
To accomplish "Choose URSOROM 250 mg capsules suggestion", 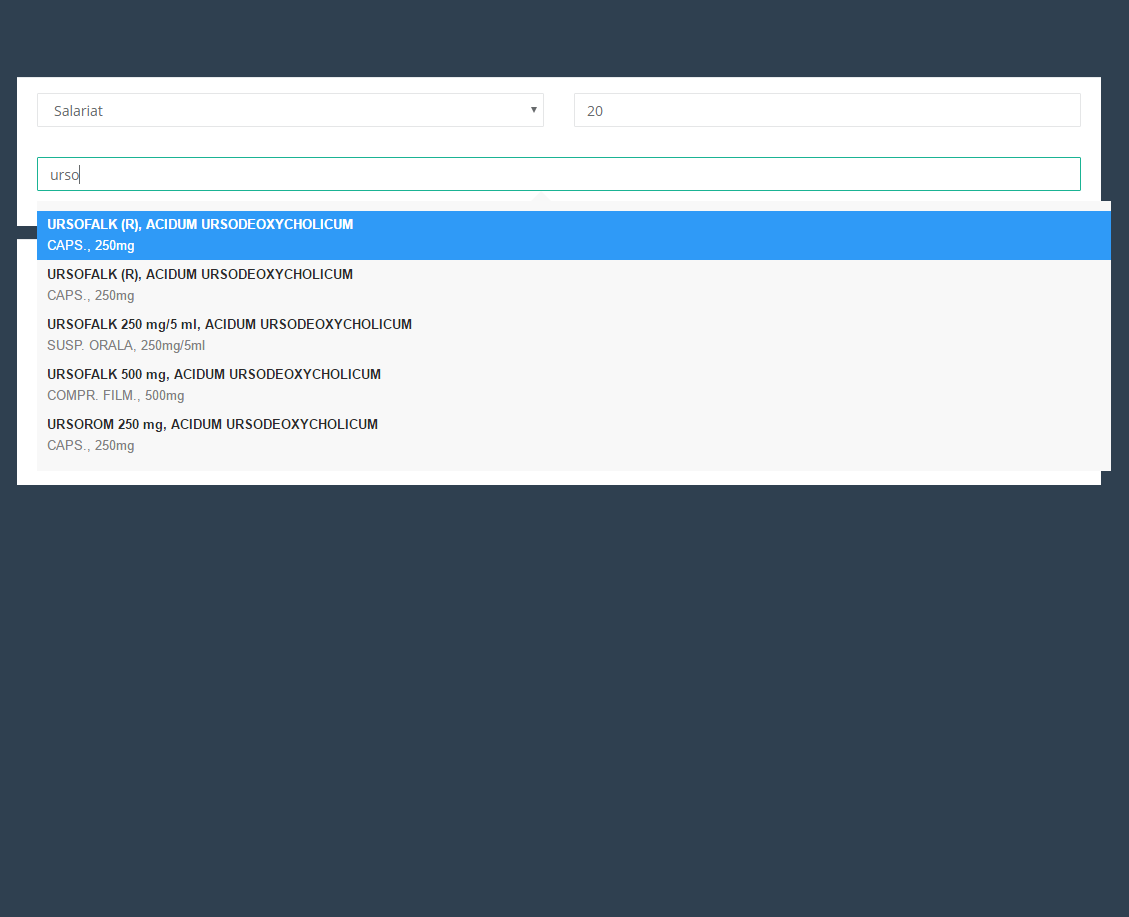I will pos(574,435).
